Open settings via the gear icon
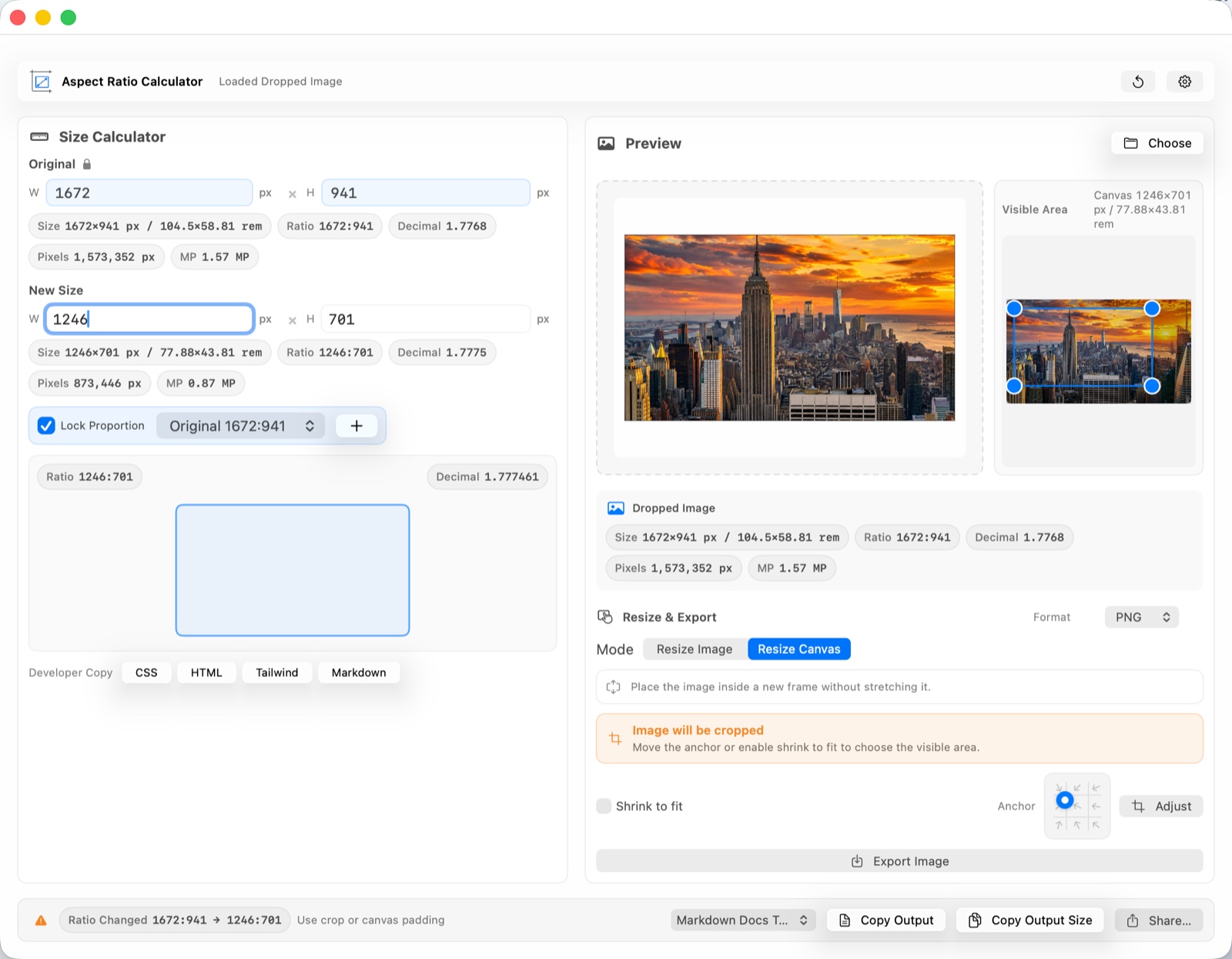Image resolution: width=1232 pixels, height=959 pixels. point(1185,82)
